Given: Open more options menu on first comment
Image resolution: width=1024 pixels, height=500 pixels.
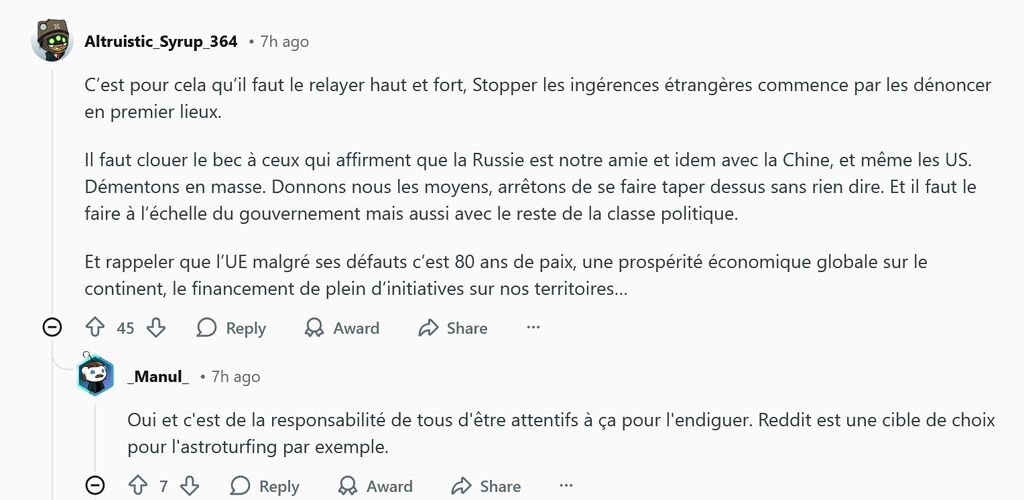Looking at the screenshot, I should point(533,328).
